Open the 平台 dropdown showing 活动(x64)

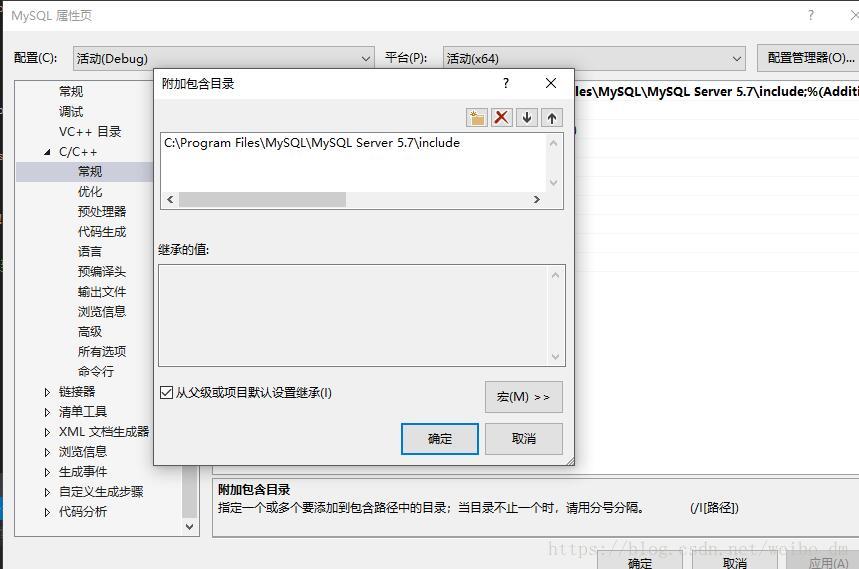pos(594,59)
